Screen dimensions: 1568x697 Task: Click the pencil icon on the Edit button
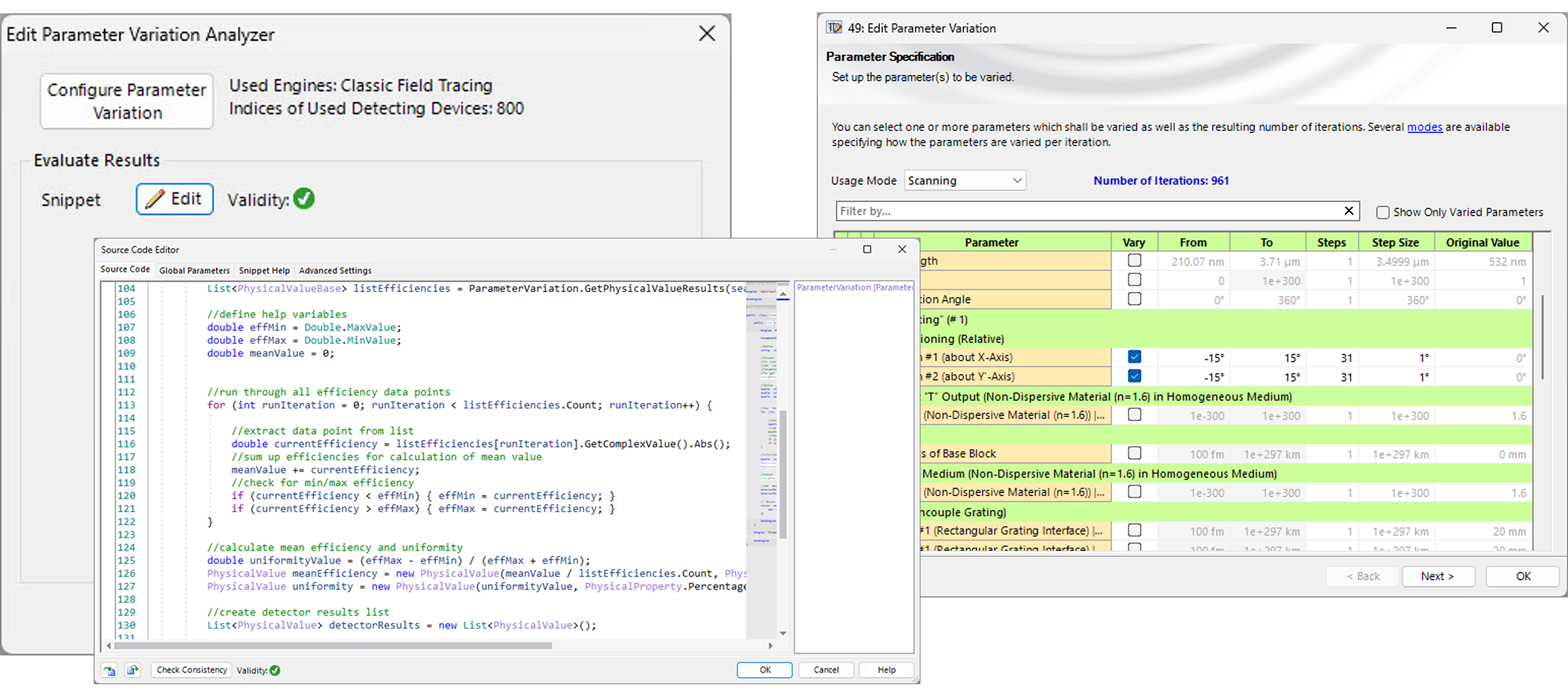[x=156, y=199]
